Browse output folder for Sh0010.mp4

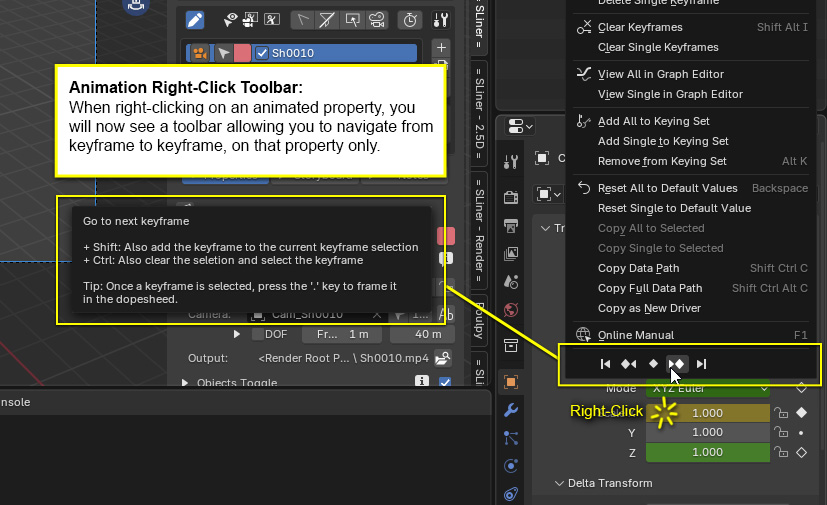(x=442, y=358)
